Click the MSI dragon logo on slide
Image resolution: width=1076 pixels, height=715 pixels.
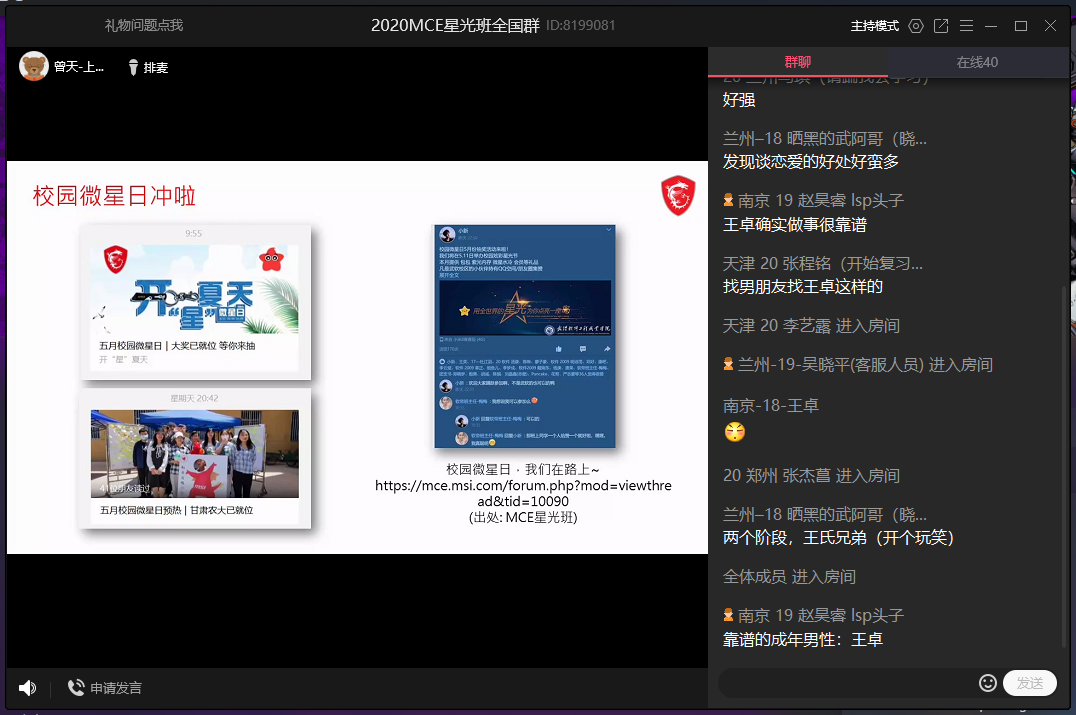coord(678,195)
